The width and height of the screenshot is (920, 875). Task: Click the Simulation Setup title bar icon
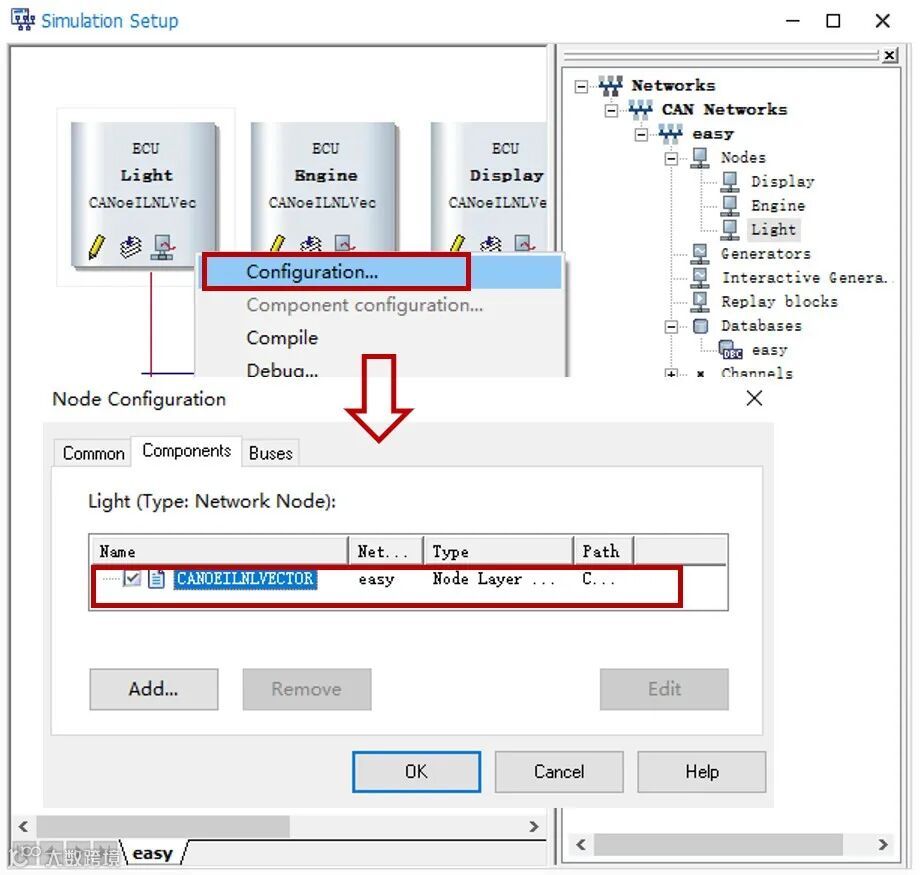point(23,20)
